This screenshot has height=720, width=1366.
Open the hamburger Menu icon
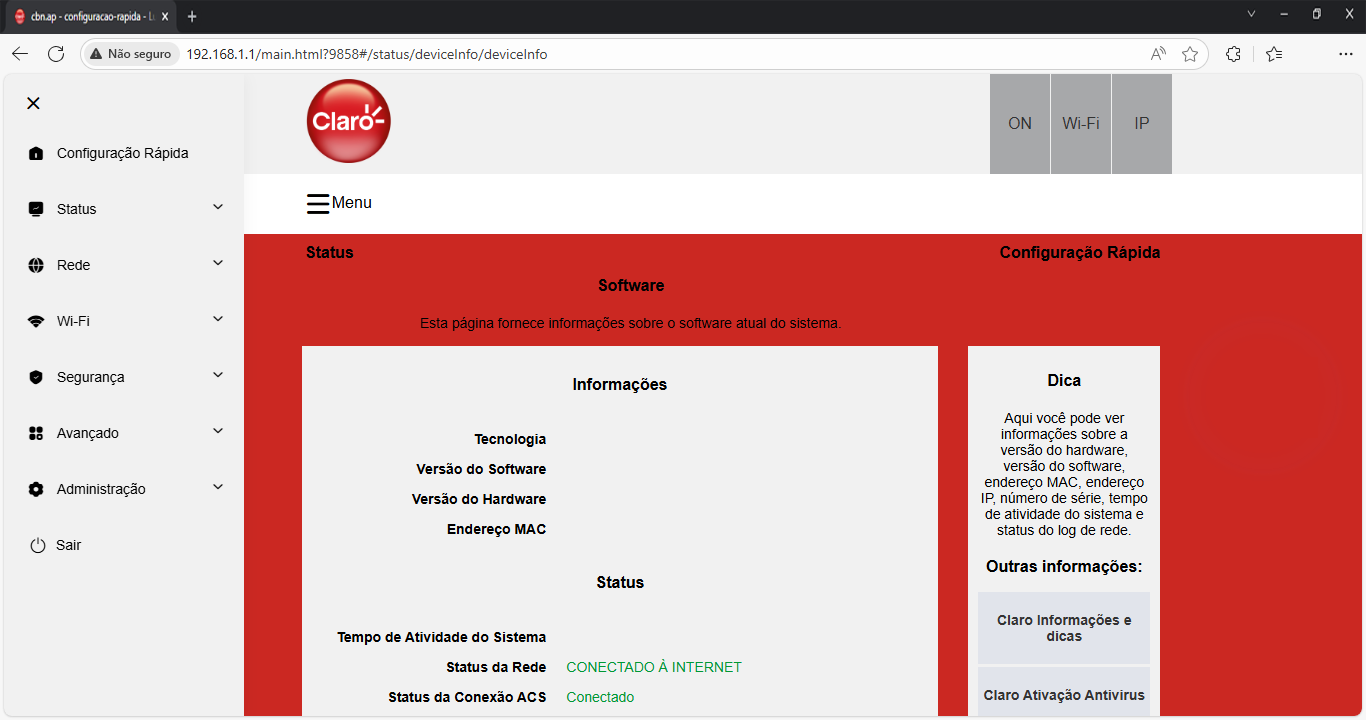point(317,203)
